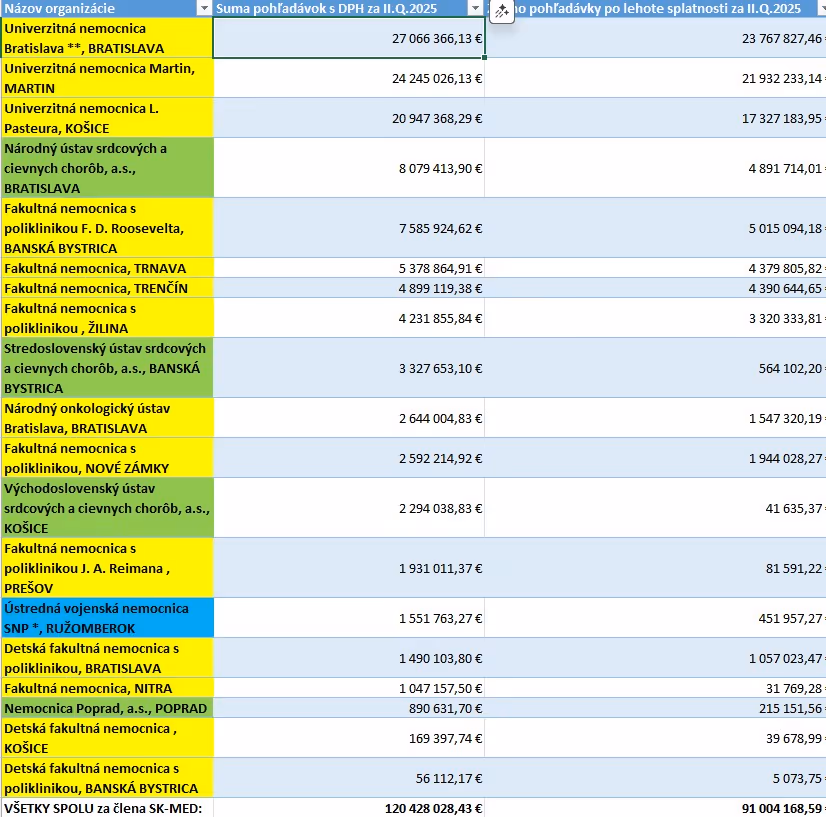Screen dimensions: 826x817
Task: Select Ústredná vojenská nemocnica Ružomberok cell
Action: point(107,618)
